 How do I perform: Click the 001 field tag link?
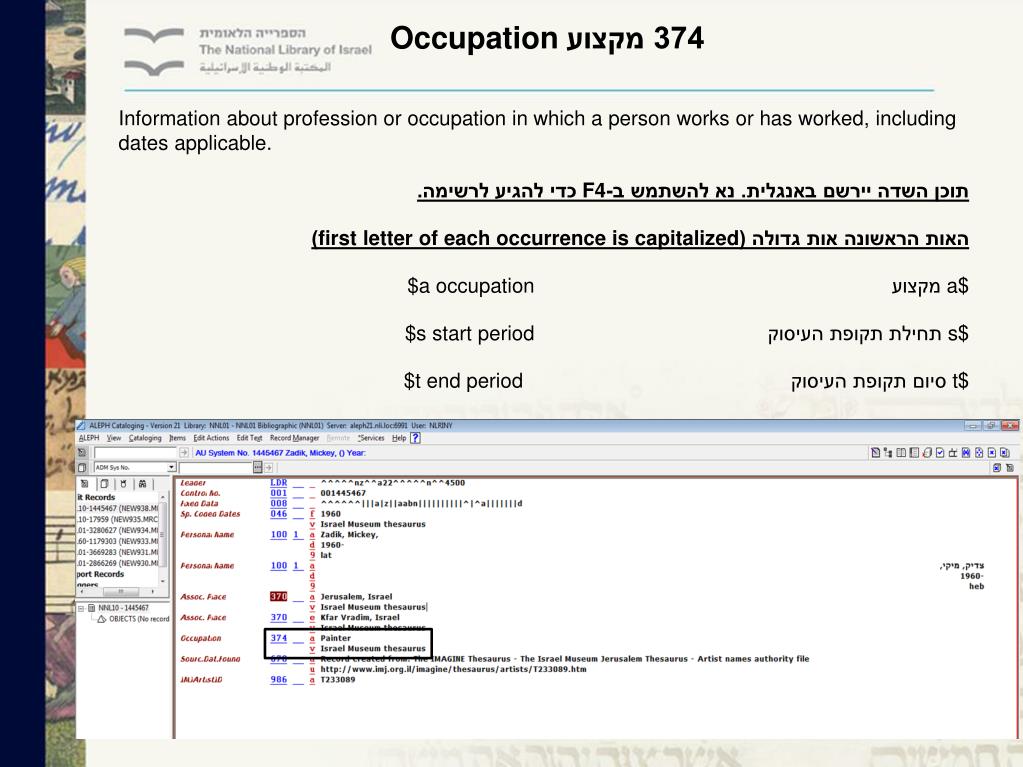tap(279, 493)
